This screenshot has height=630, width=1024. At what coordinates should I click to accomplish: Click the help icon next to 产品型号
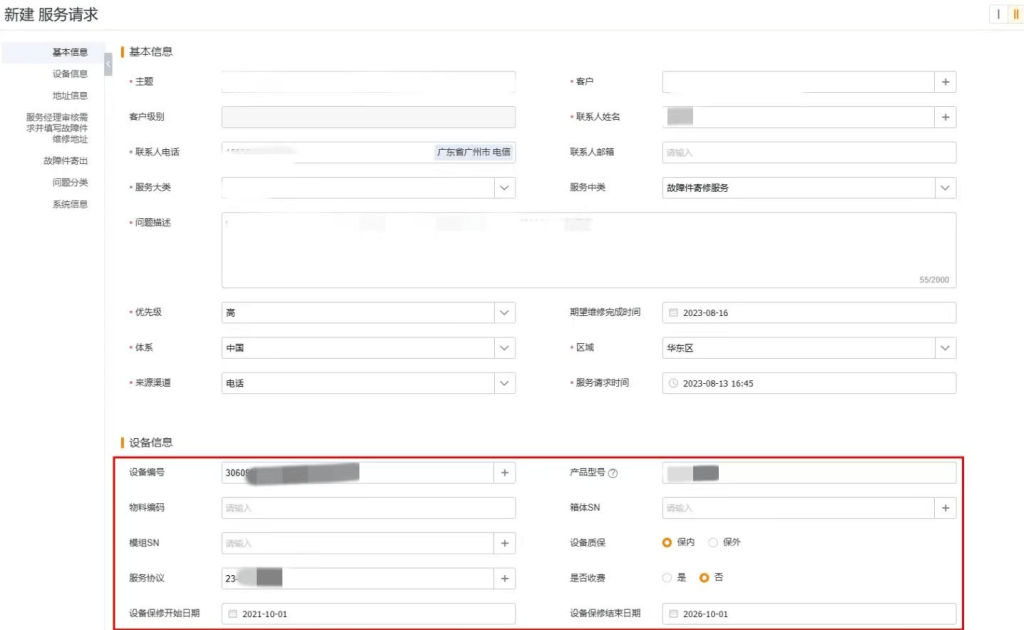pyautogui.click(x=613, y=473)
